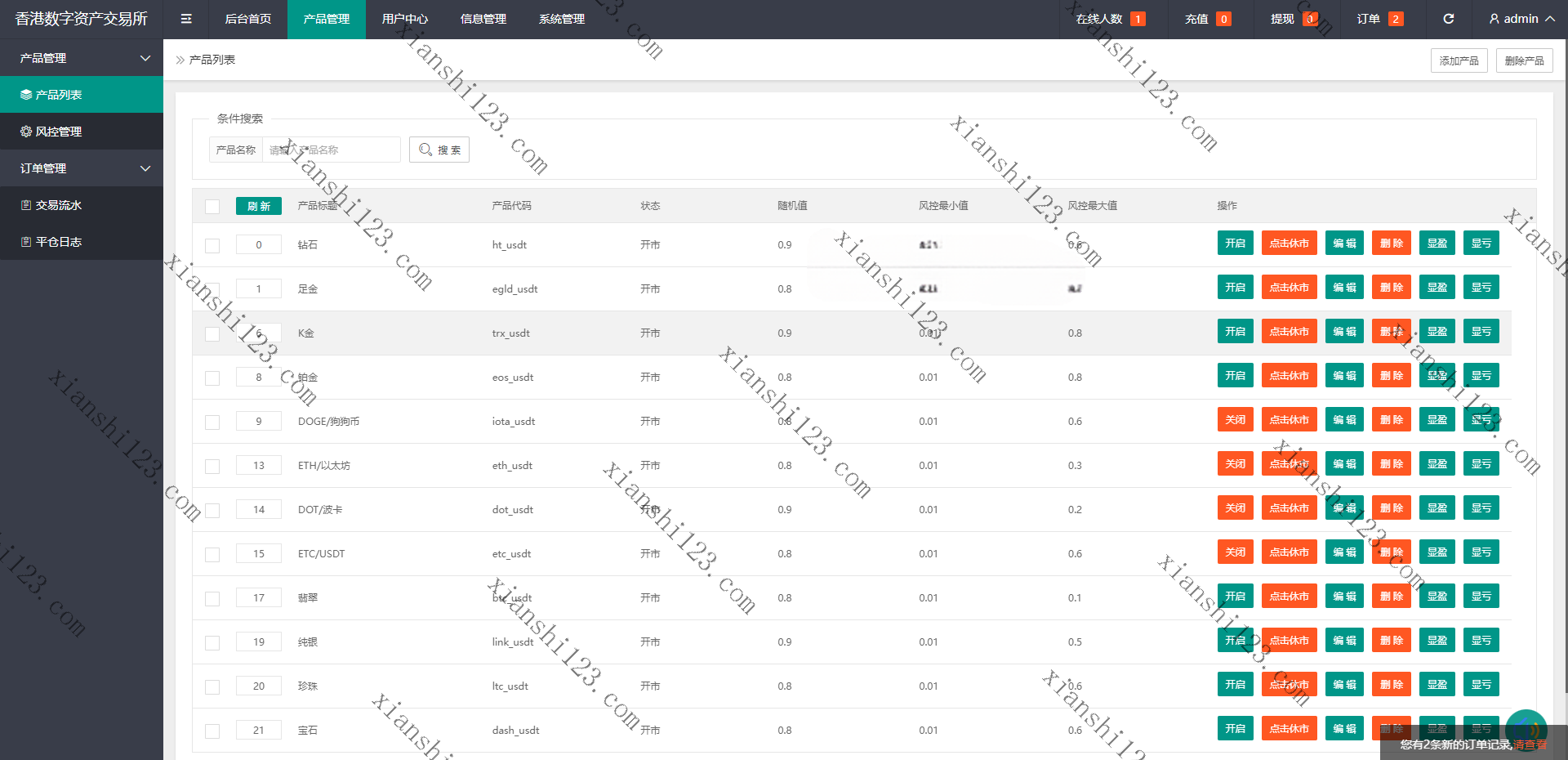Viewport: 1568px width, 760px height.
Task: Collapse the 产品管理 sidebar section
Action: click(x=82, y=58)
